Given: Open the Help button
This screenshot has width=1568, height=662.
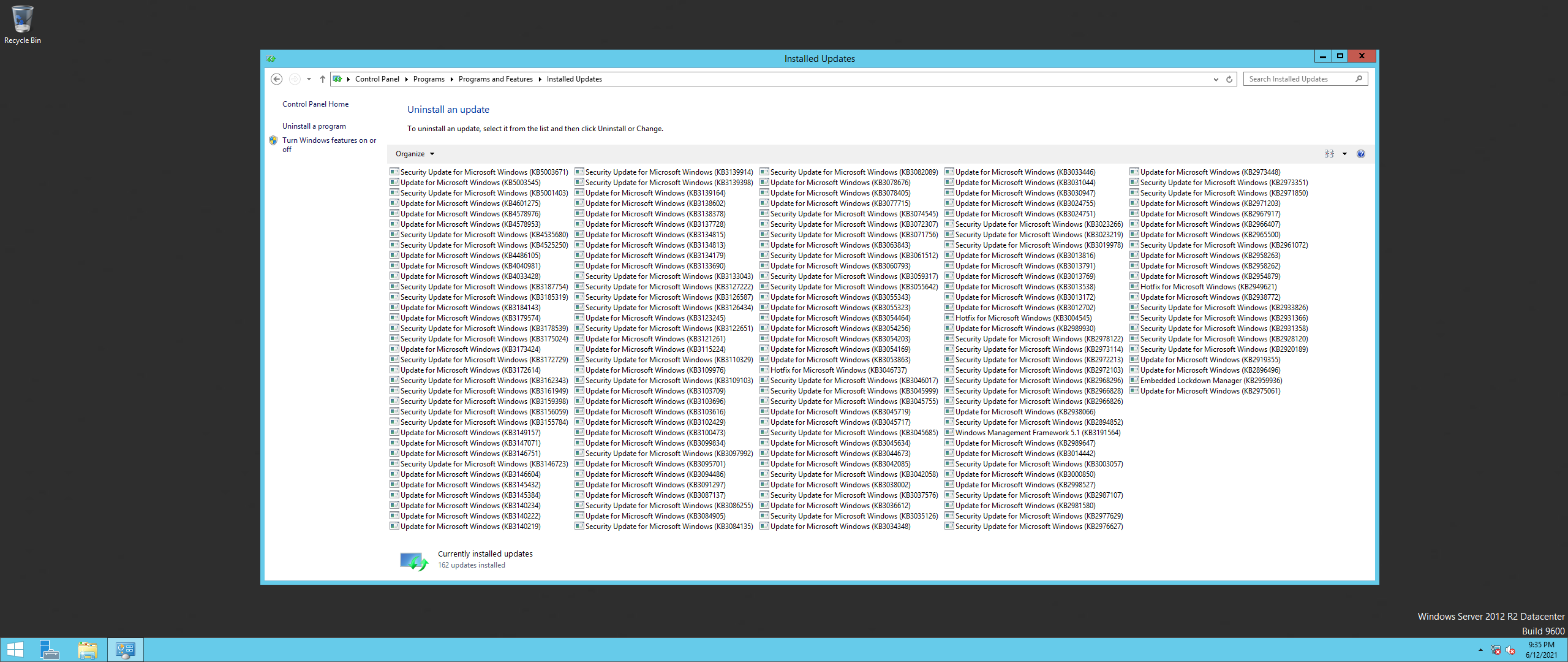Looking at the screenshot, I should point(1360,154).
